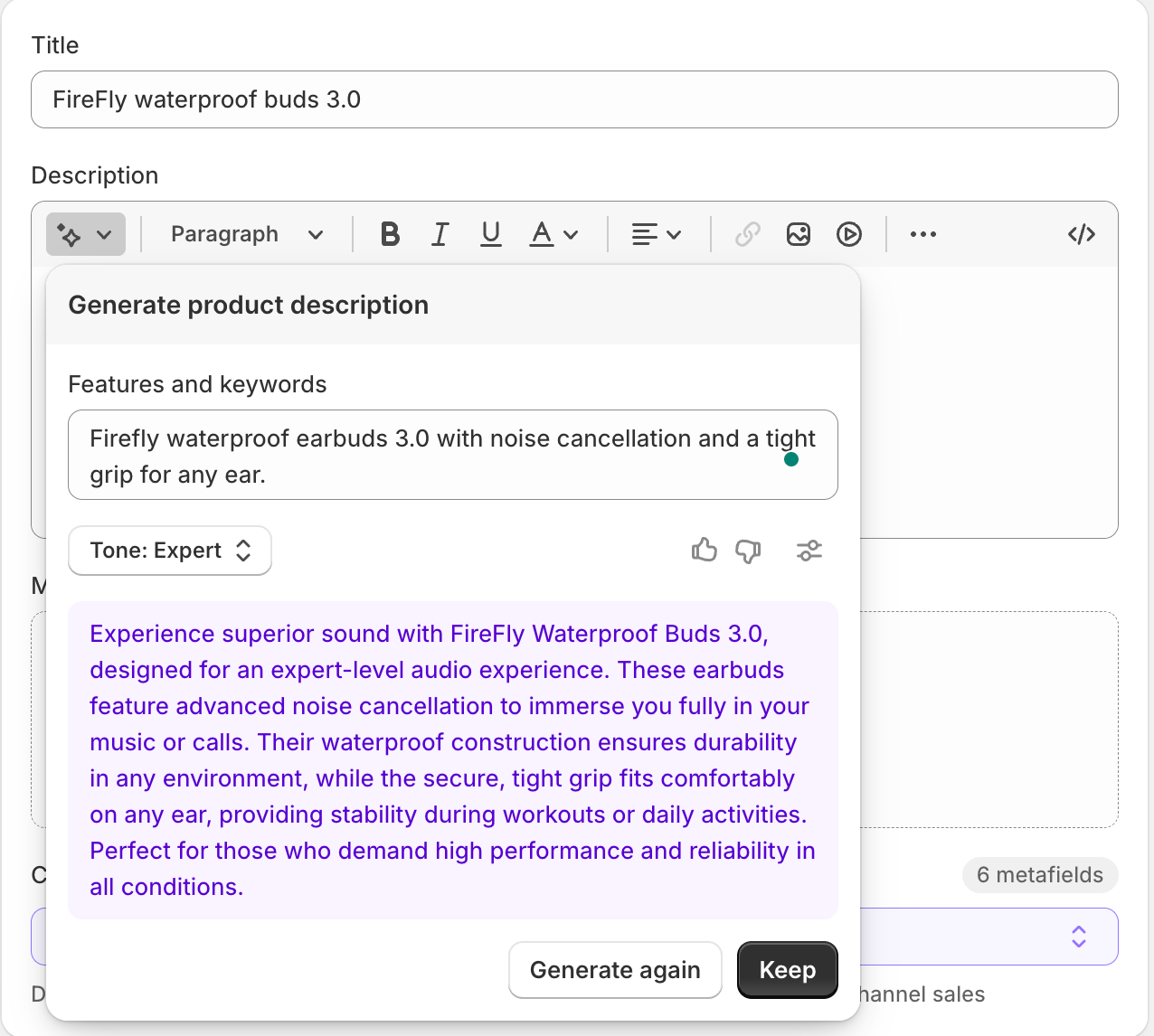Click the Keep button

[788, 970]
